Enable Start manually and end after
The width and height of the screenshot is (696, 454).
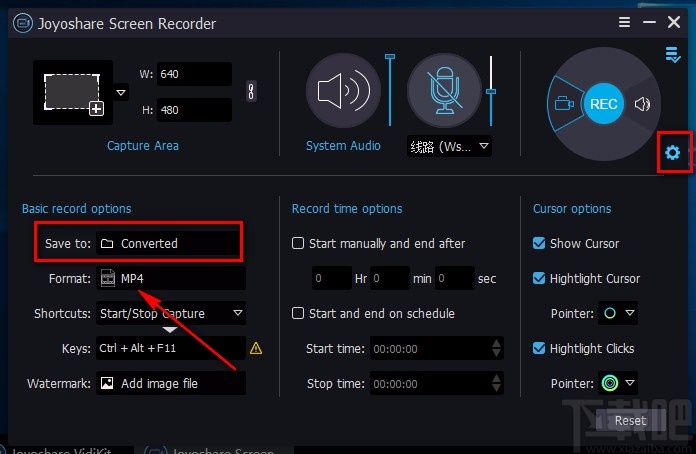click(x=298, y=243)
